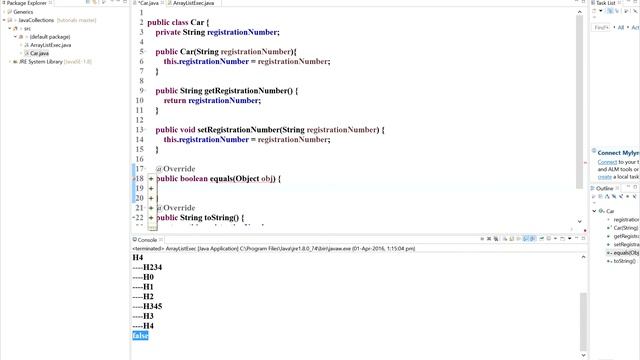This screenshot has height=360, width=640.
Task: Select setRegistrationNumber method in Outline
Action: coord(626,244)
